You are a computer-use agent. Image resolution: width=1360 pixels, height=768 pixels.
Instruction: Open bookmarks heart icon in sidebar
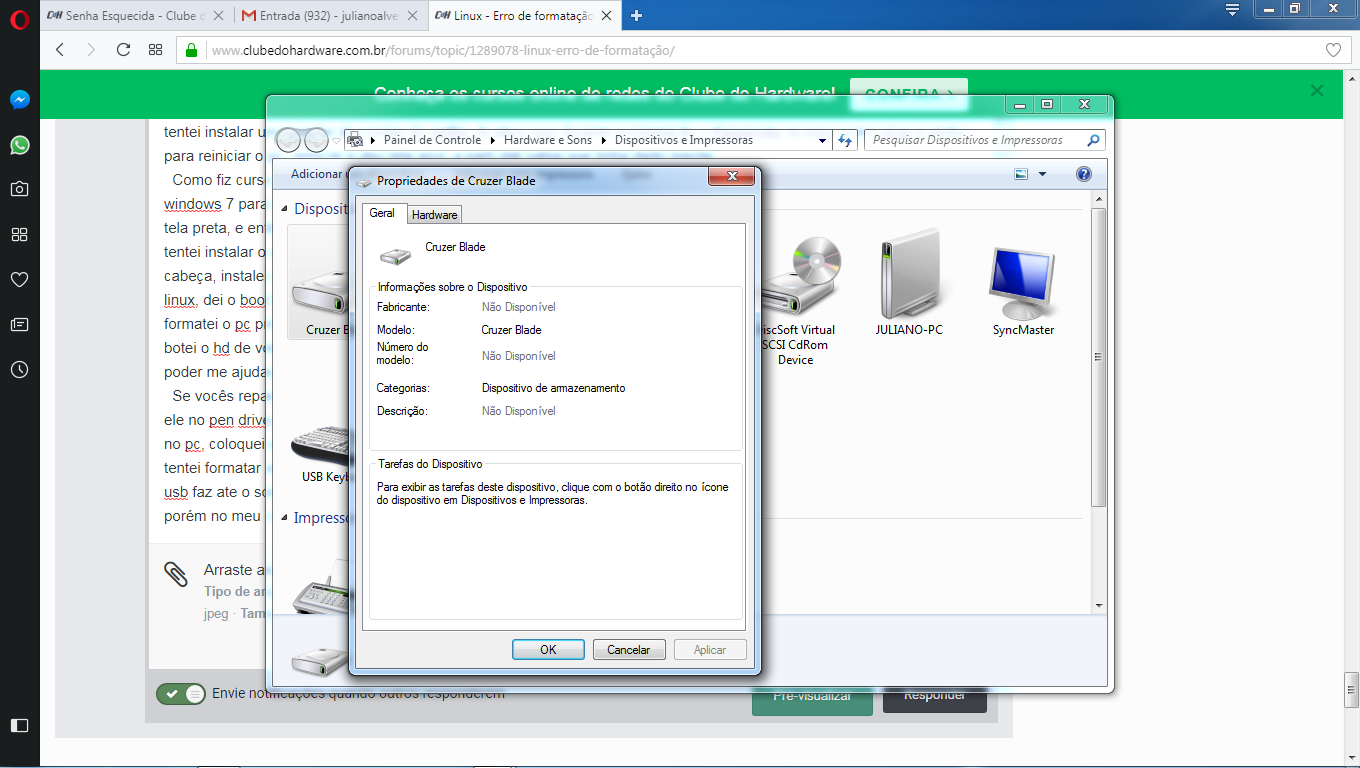pos(19,279)
